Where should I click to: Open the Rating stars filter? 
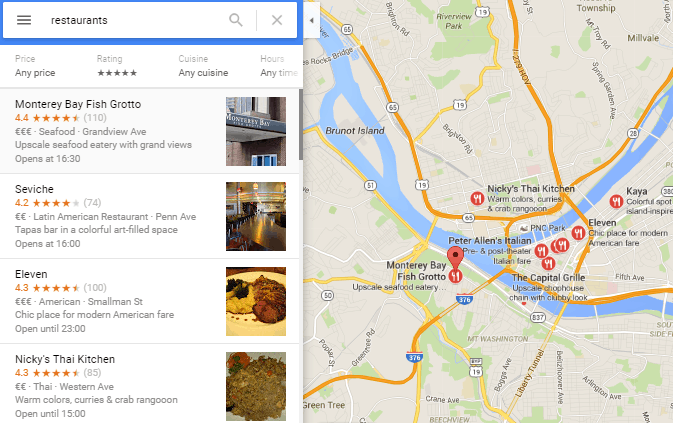(x=117, y=66)
